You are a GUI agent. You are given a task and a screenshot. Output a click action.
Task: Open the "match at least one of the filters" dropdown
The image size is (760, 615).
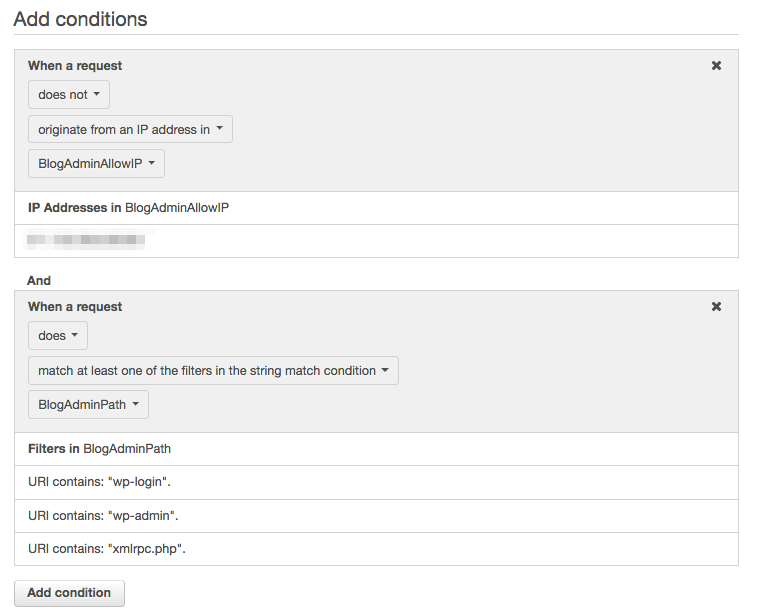point(213,370)
